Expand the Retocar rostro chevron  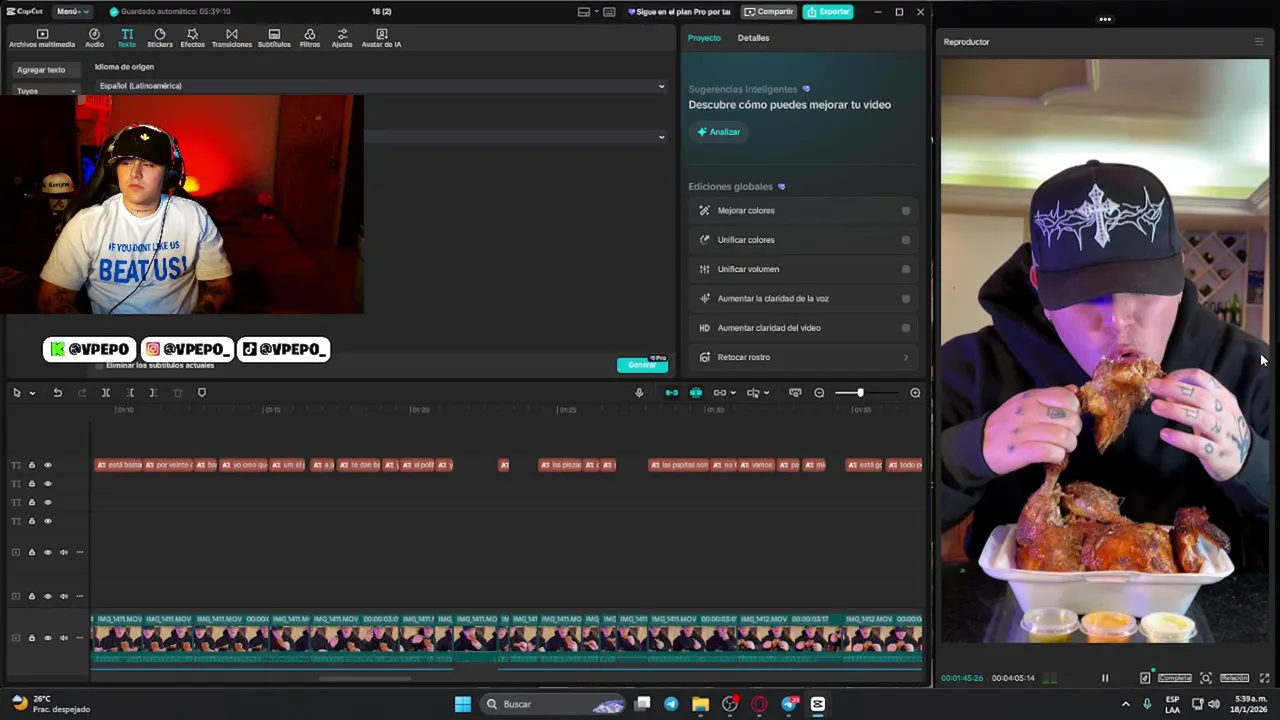tap(906, 357)
